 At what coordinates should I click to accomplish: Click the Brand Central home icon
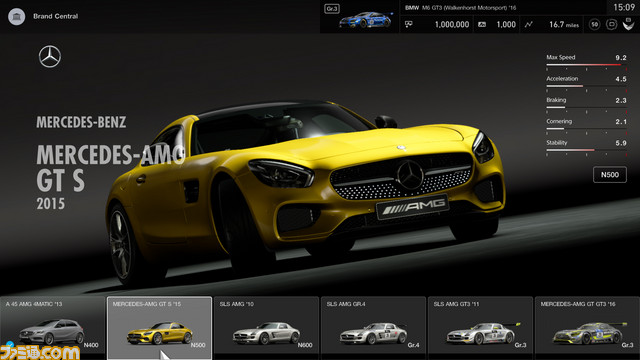[x=17, y=16]
